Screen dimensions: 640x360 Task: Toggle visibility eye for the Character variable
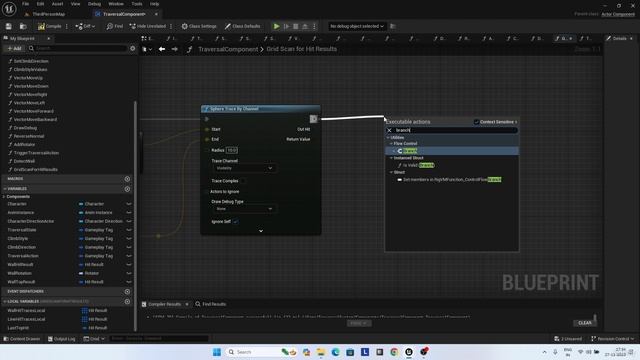pos(129,204)
